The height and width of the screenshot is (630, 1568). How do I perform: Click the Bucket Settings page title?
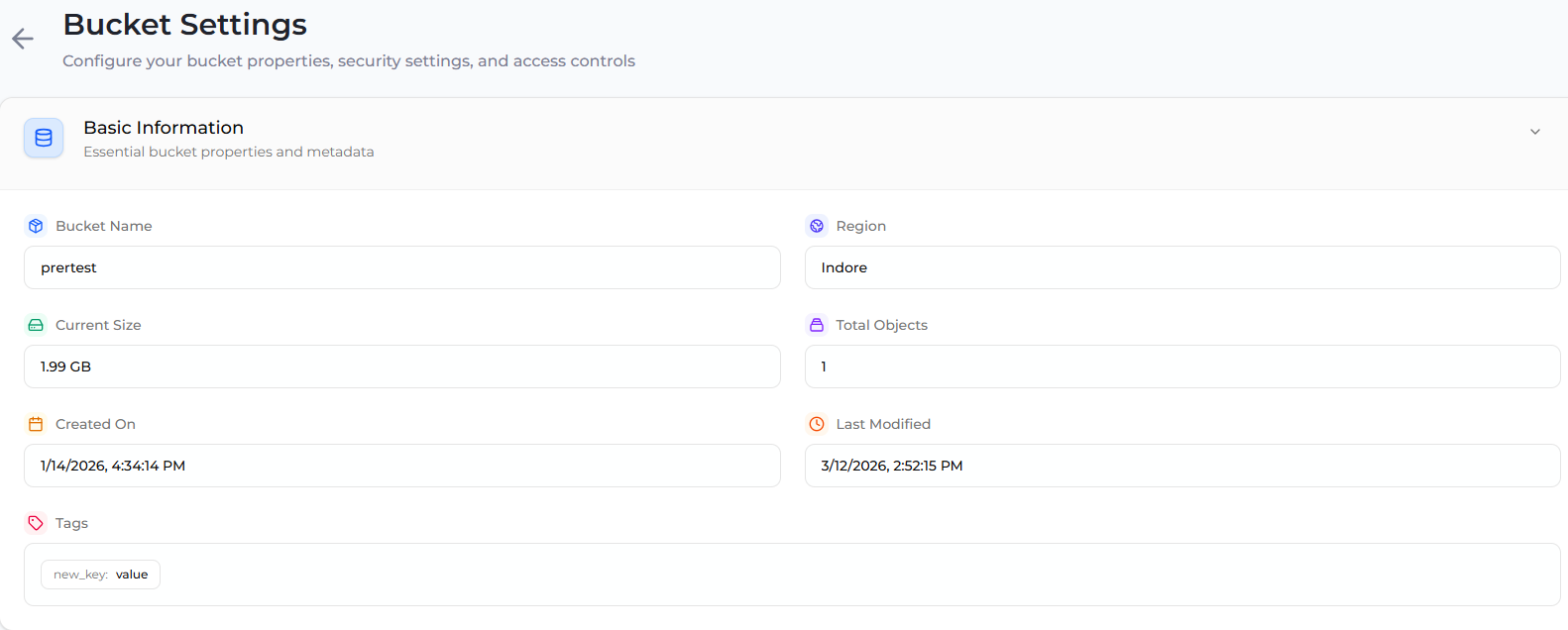[x=185, y=25]
